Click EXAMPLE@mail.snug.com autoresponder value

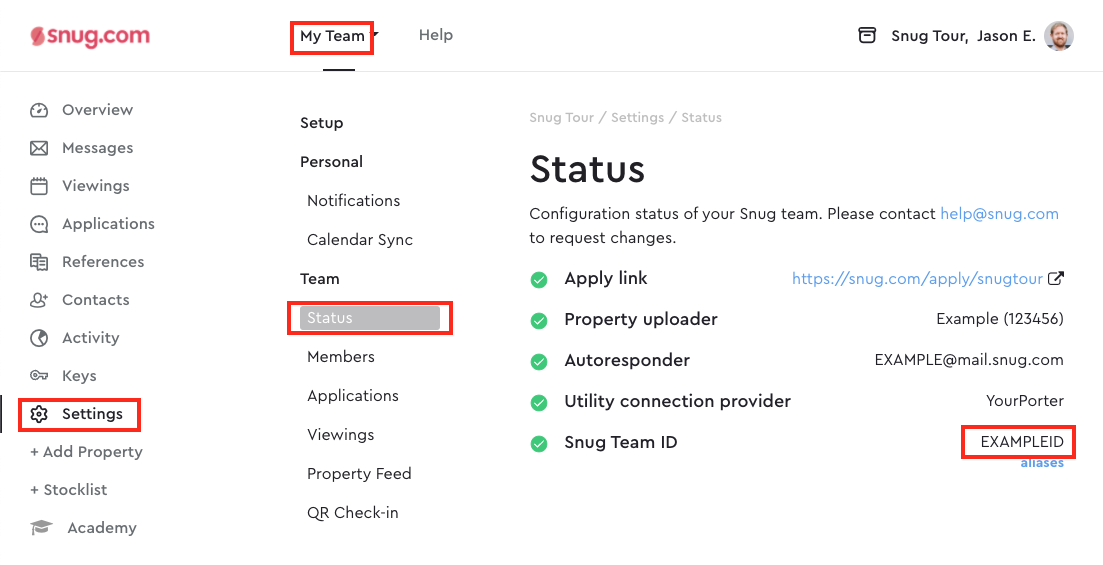click(x=969, y=360)
